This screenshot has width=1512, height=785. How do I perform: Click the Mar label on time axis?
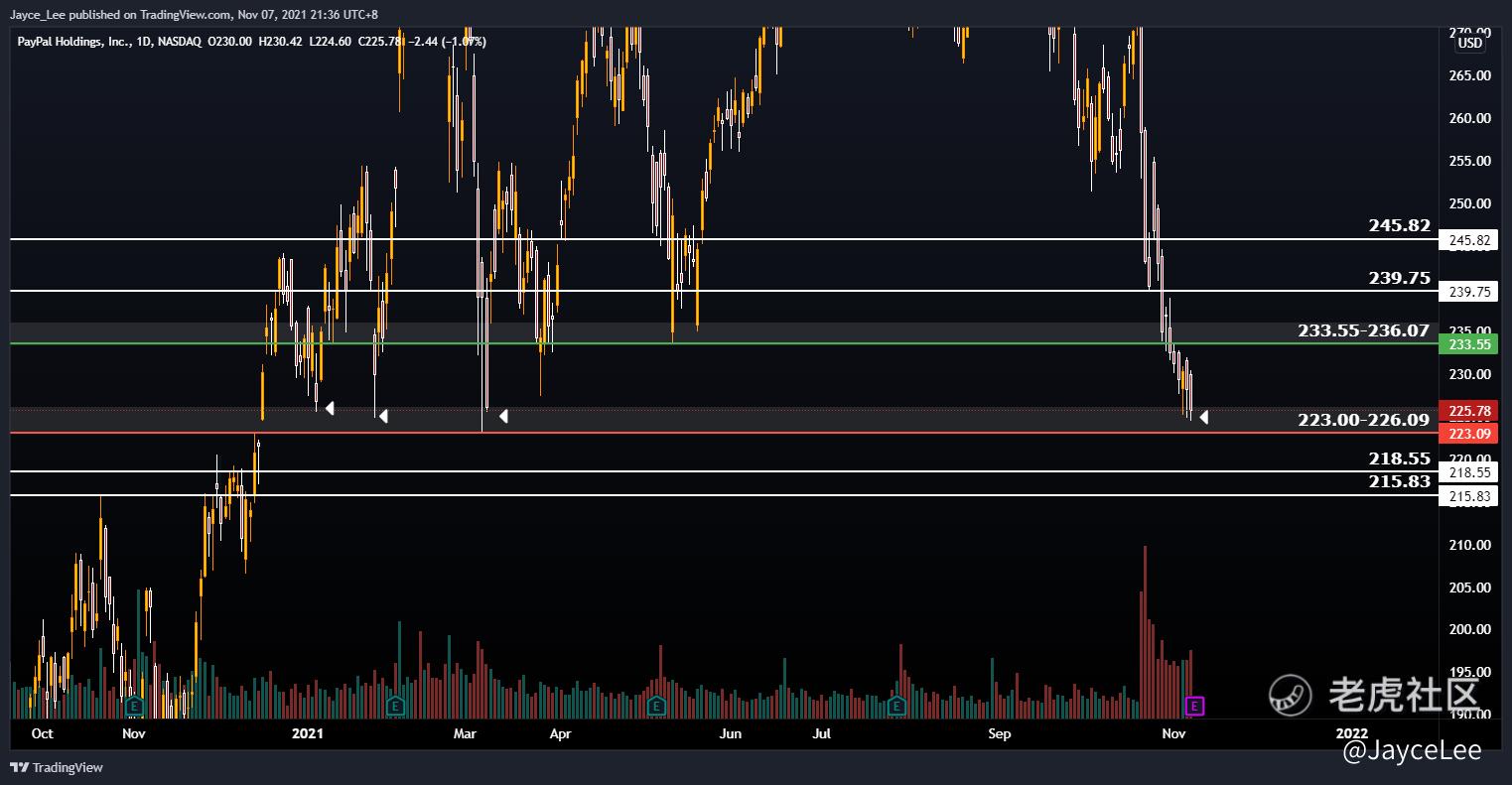pyautogui.click(x=465, y=734)
